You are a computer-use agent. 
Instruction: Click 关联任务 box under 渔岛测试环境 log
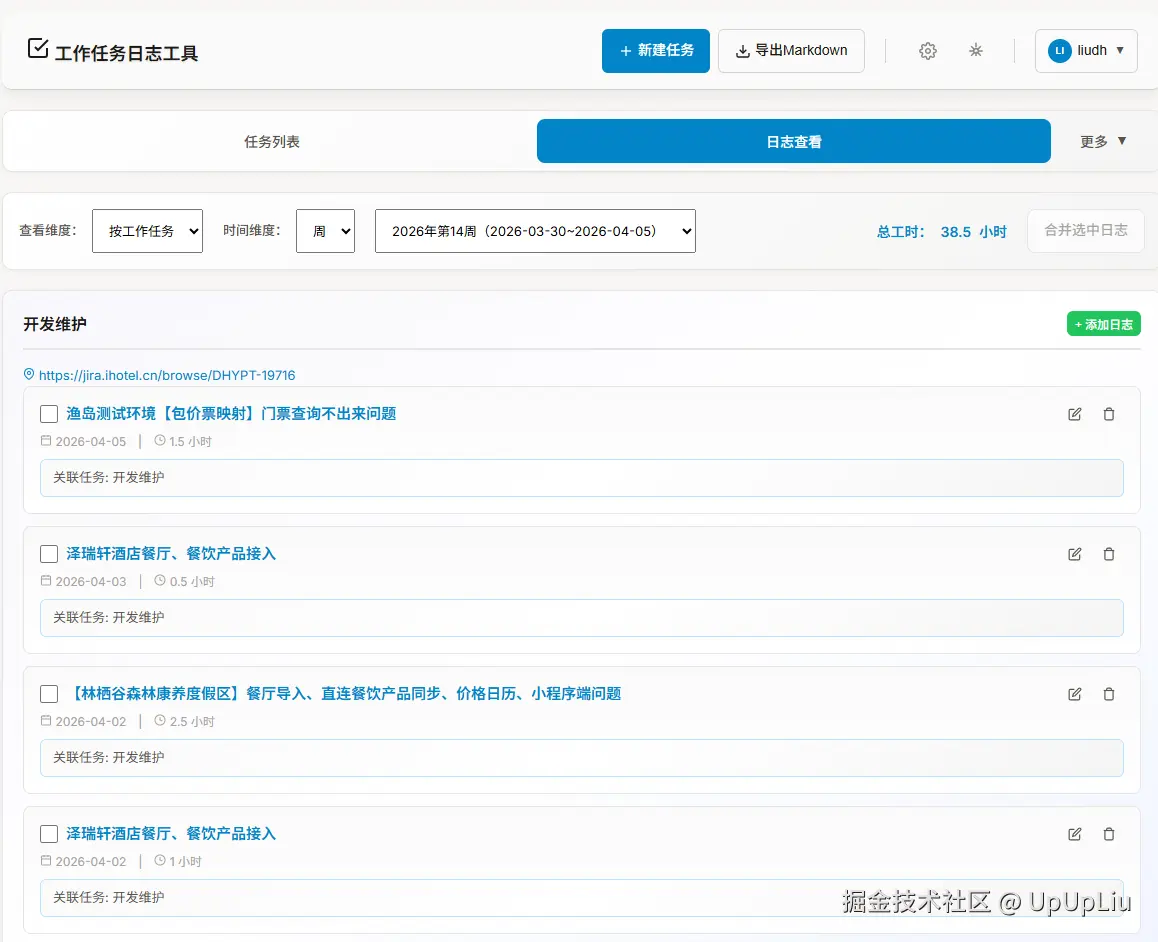coord(581,478)
